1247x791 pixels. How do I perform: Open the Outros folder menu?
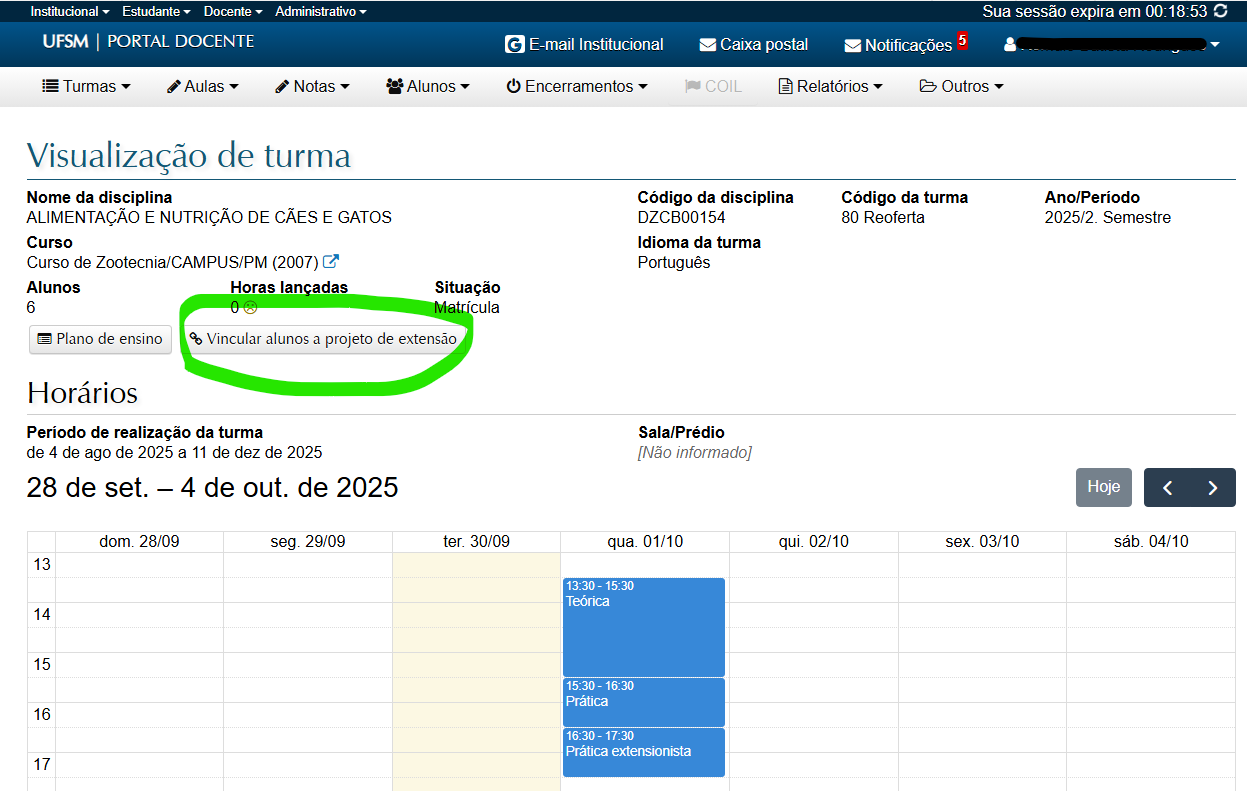[961, 87]
